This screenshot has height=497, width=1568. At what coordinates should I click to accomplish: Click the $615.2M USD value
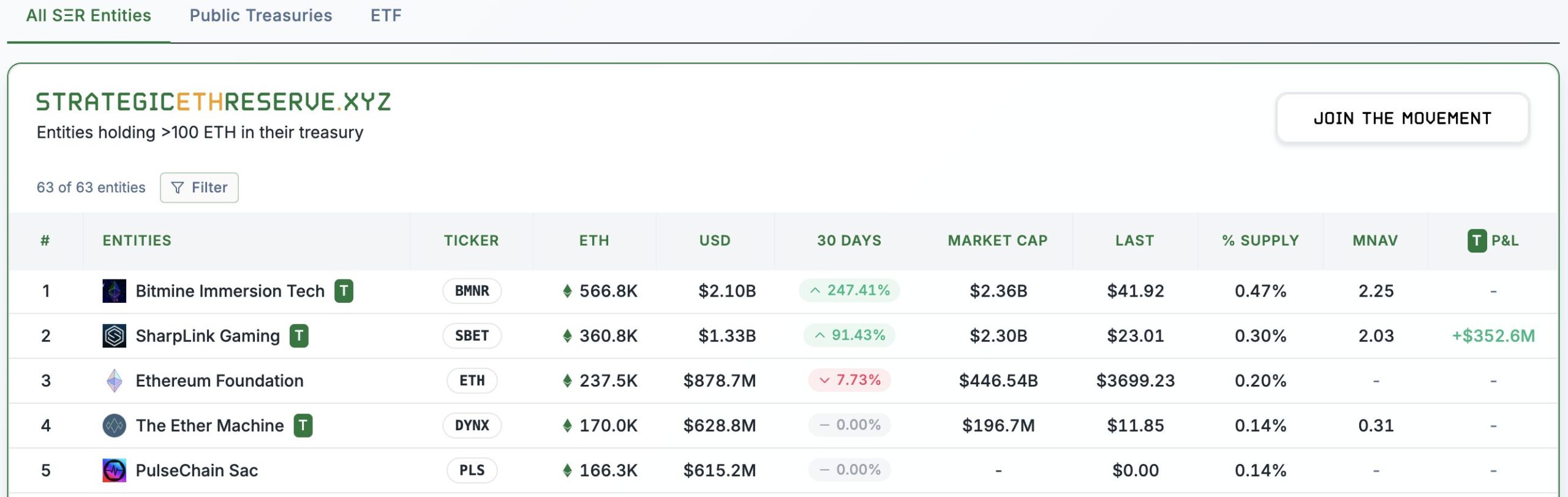(720, 471)
